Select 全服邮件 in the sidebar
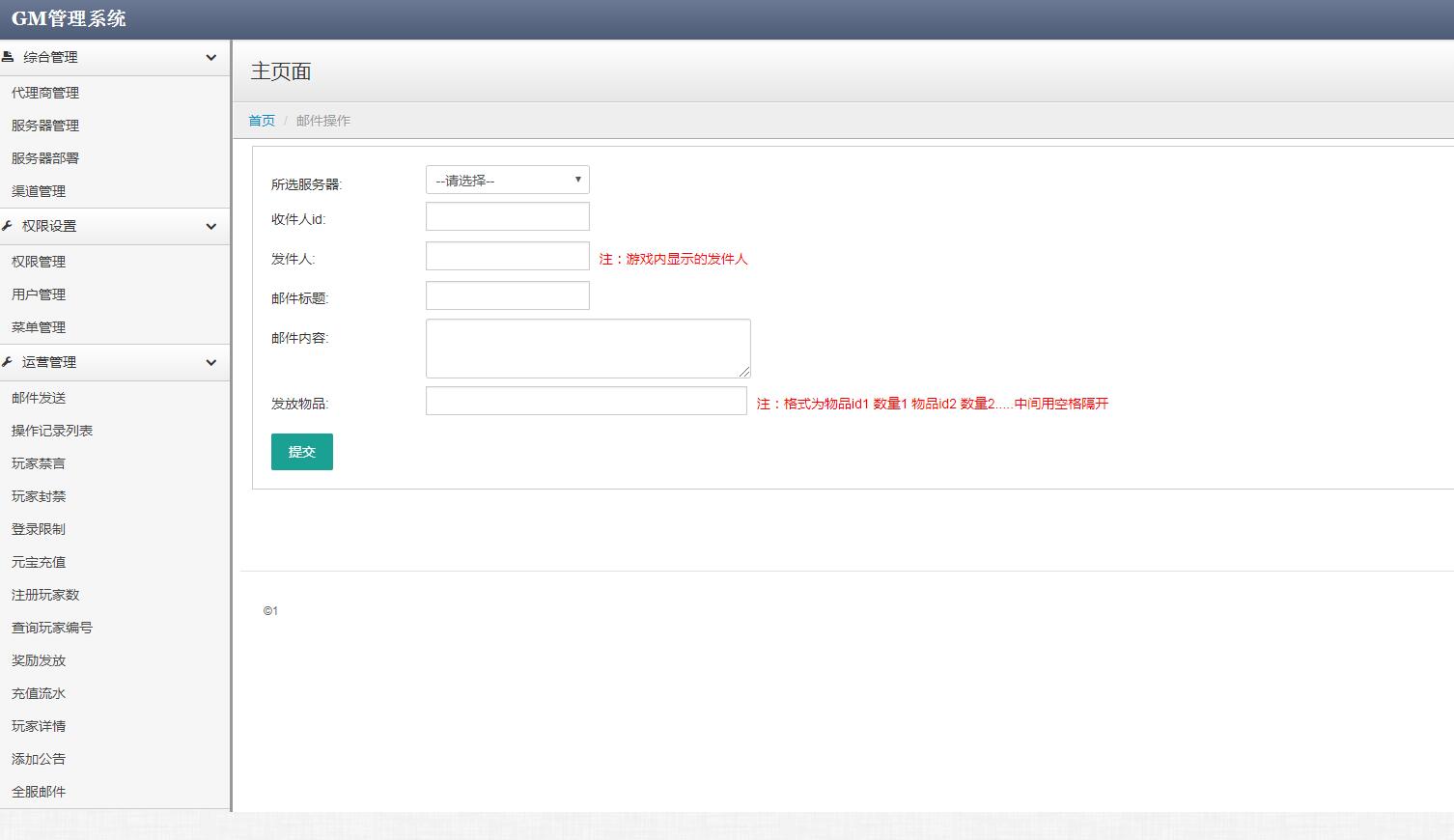The image size is (1454, 840). coord(39,792)
